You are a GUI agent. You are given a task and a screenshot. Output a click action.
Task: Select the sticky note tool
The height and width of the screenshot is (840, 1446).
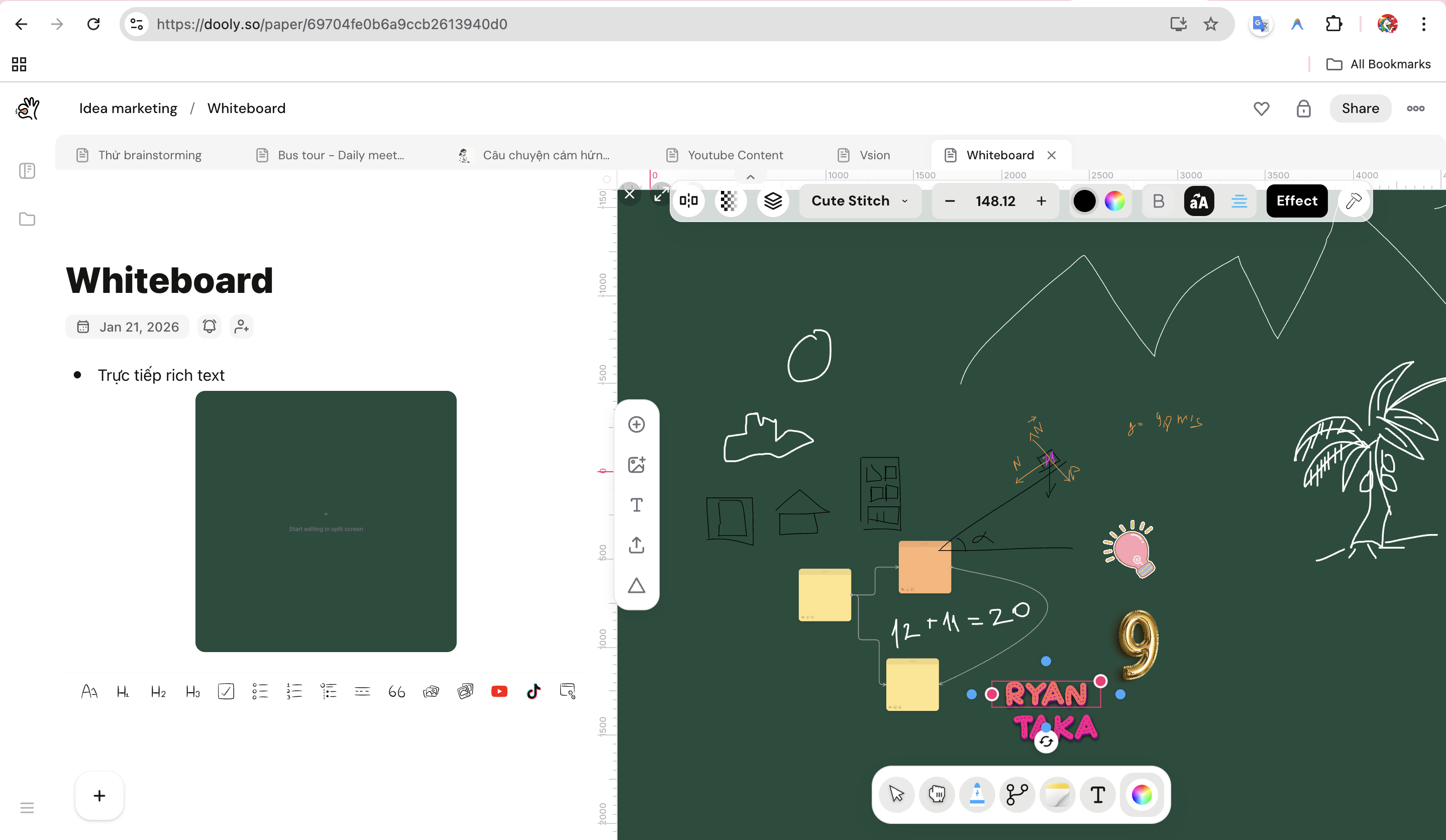(1057, 795)
